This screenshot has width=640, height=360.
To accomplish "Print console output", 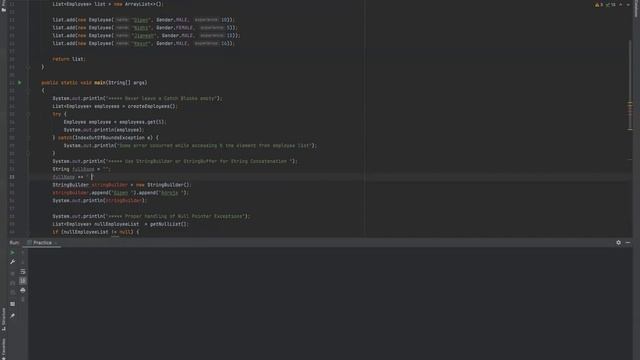I will [22, 290].
